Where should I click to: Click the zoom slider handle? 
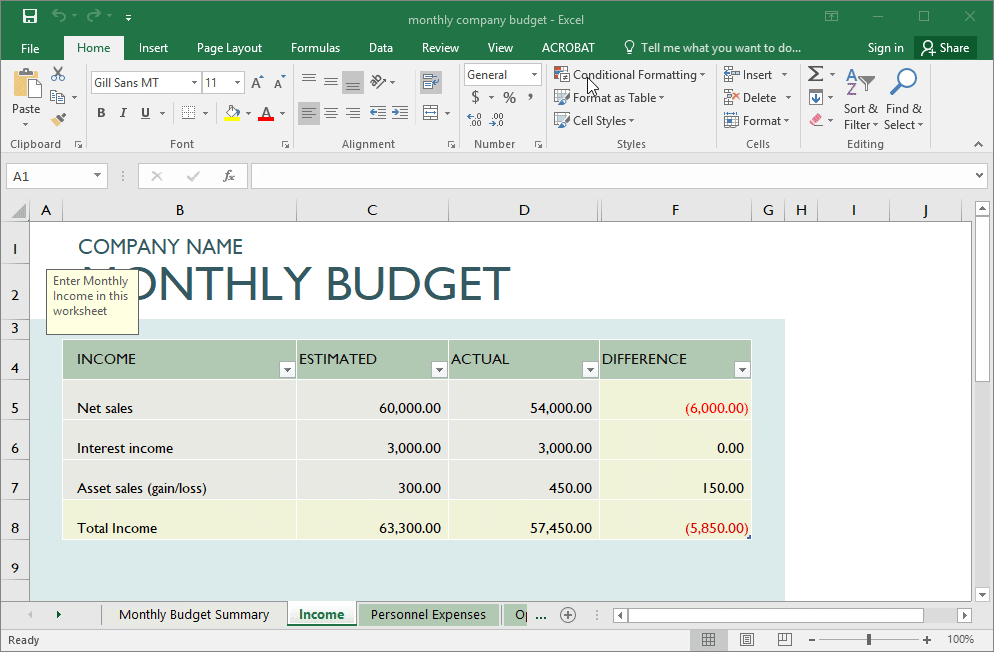[x=869, y=639]
